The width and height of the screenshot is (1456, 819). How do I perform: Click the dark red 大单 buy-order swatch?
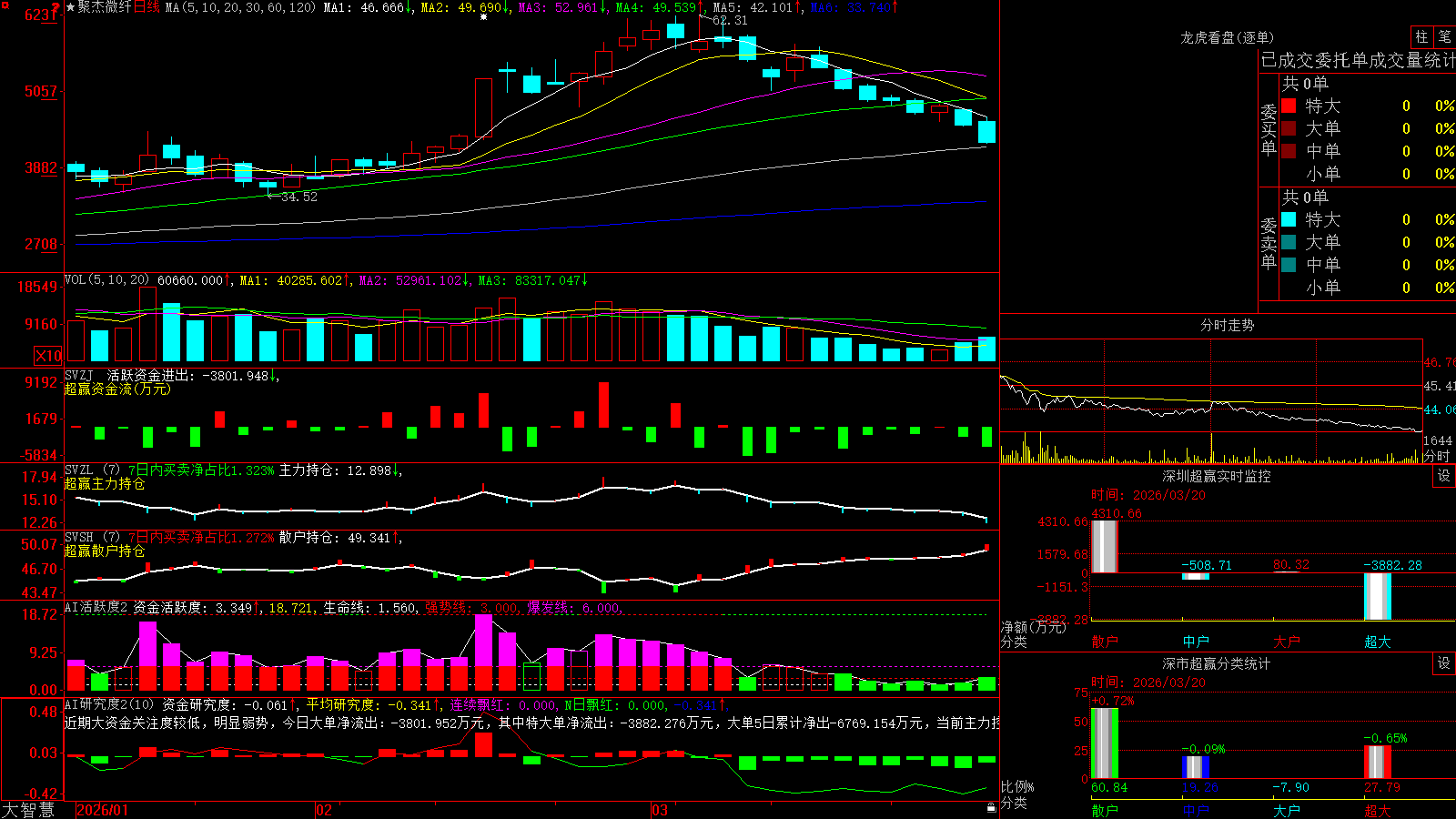(x=1289, y=128)
